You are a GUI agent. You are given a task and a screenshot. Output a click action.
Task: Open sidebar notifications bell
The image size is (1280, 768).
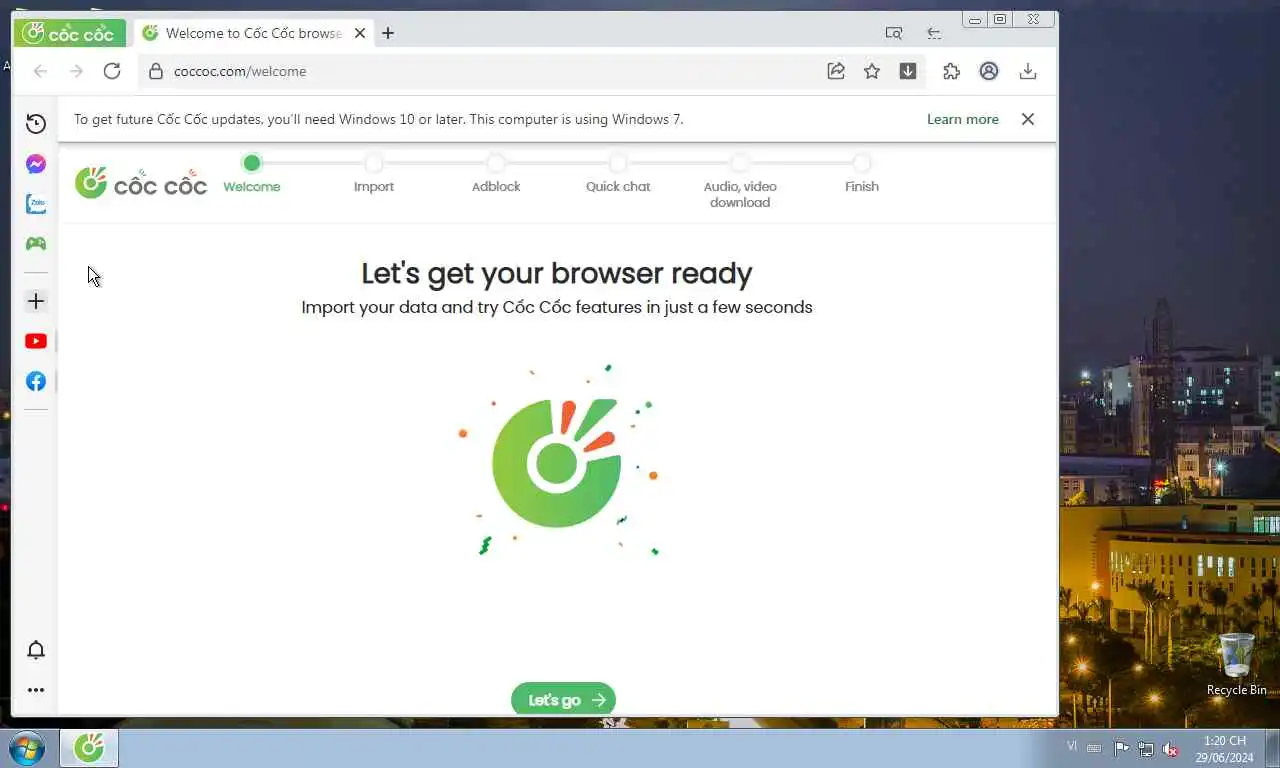[x=36, y=650]
